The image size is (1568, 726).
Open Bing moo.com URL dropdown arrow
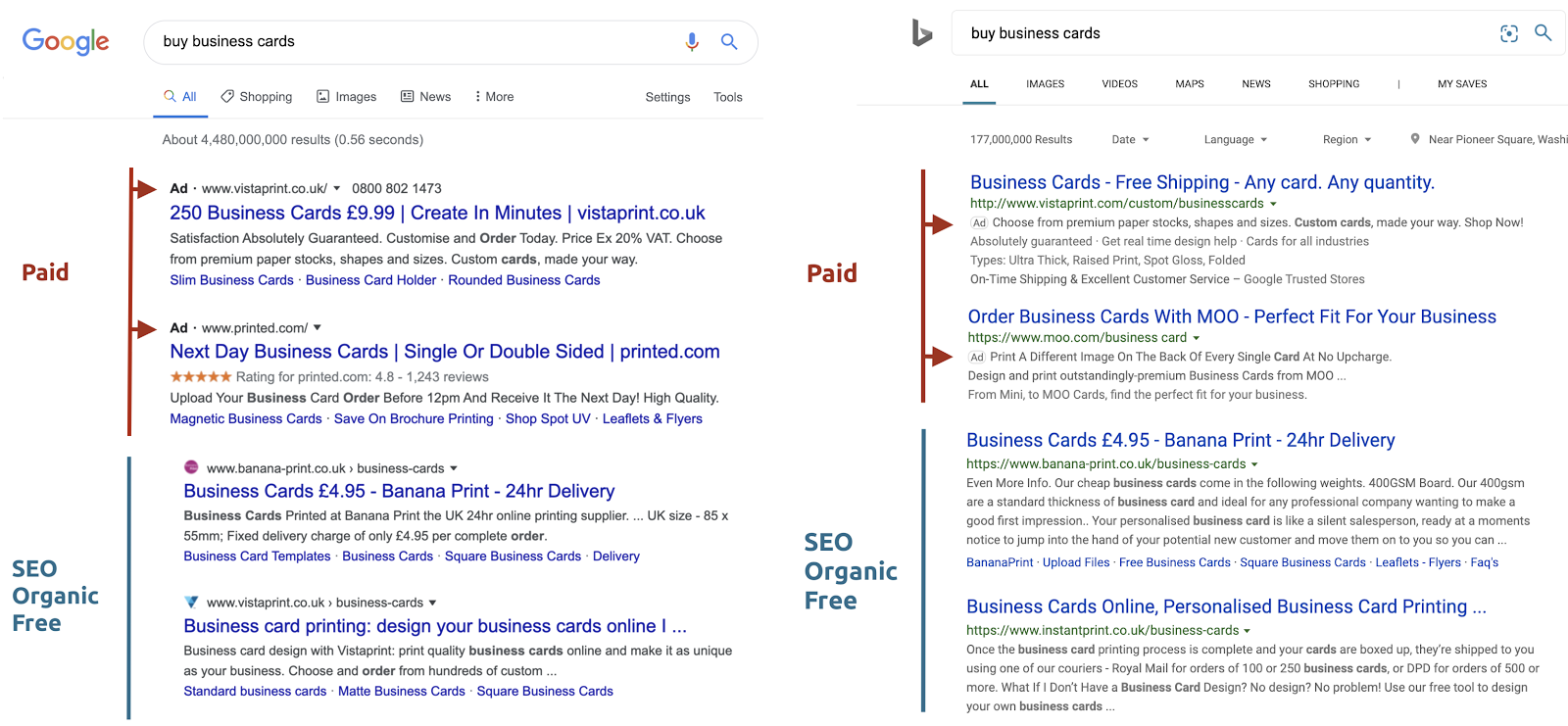point(1196,338)
